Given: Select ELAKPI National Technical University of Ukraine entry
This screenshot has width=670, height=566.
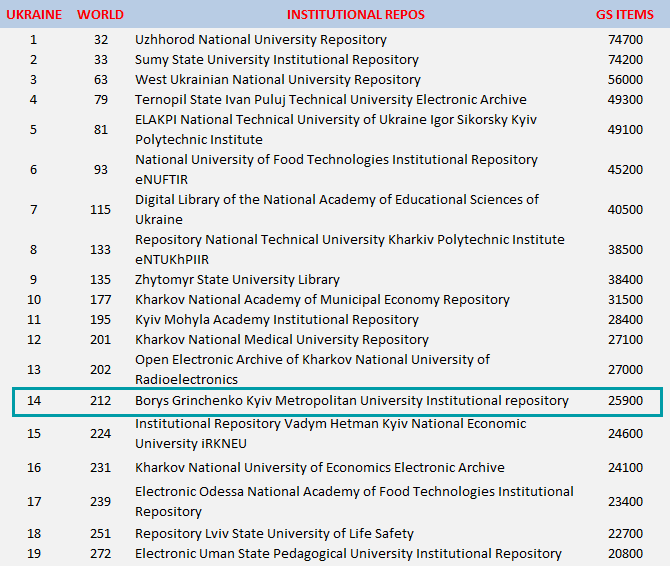Looking at the screenshot, I should tap(336, 129).
